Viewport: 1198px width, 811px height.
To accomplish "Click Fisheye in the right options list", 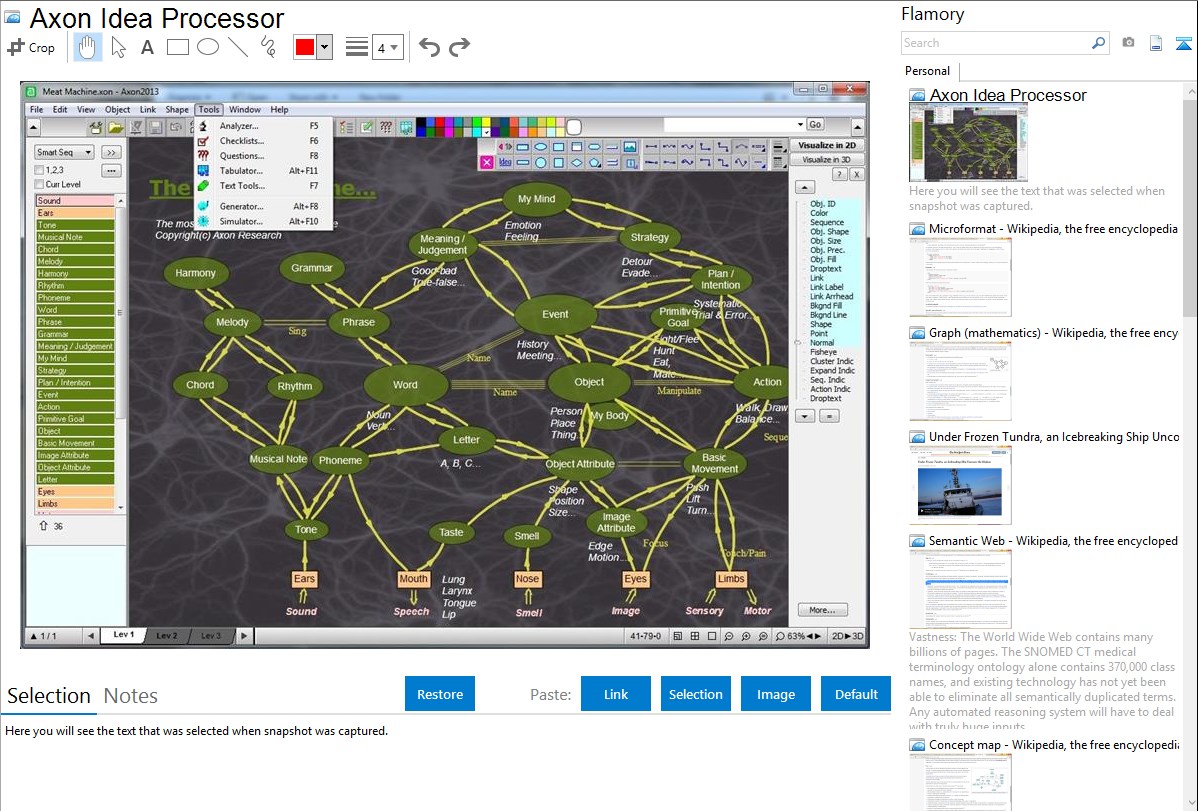I will (823, 352).
